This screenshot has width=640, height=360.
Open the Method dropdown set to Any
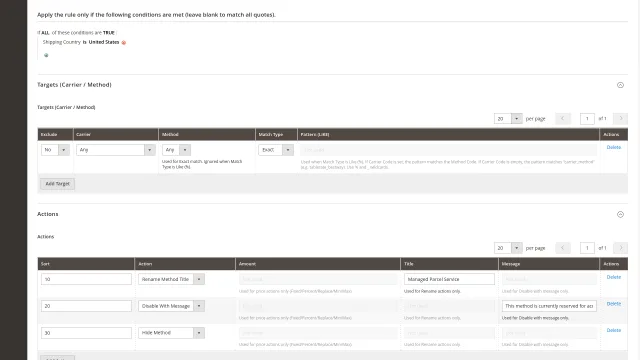point(176,150)
